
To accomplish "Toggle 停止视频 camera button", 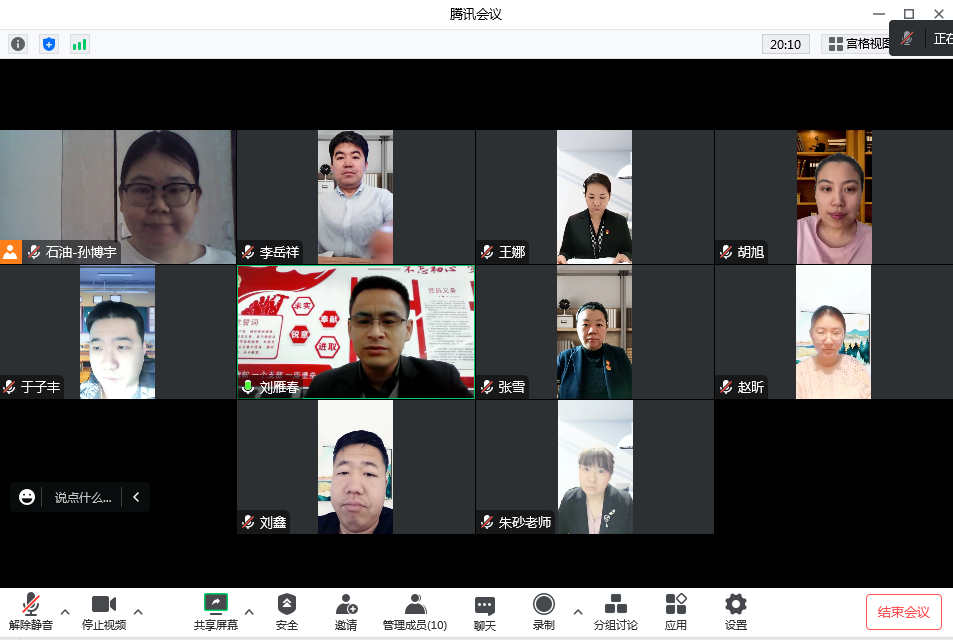I will click(x=104, y=611).
